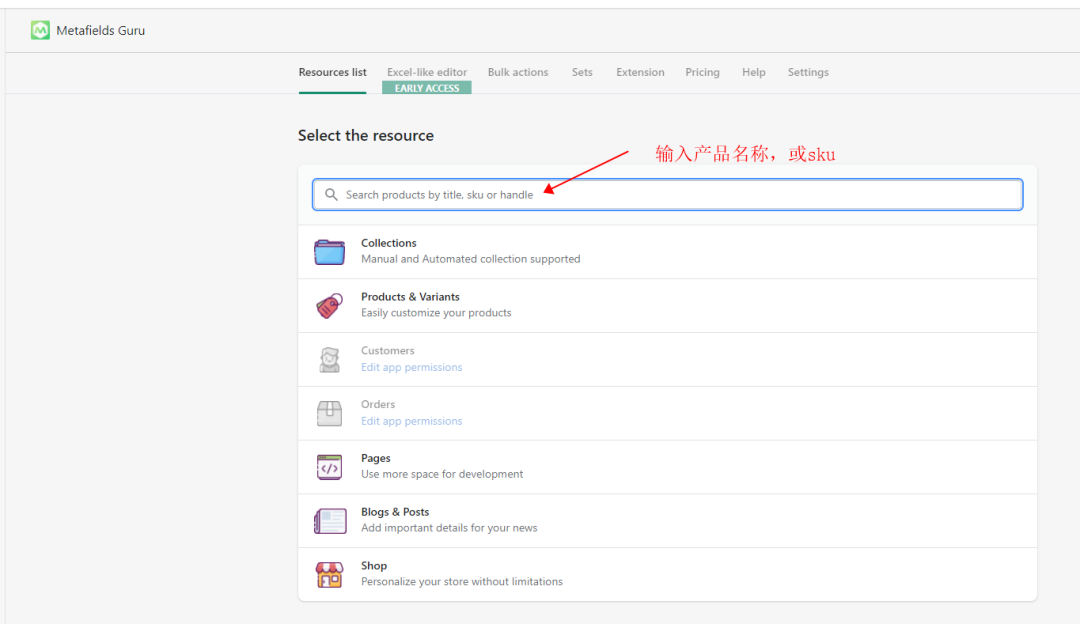Image resolution: width=1080 pixels, height=624 pixels.
Task: Click the Metafields Guru logo icon
Action: pyautogui.click(x=40, y=30)
